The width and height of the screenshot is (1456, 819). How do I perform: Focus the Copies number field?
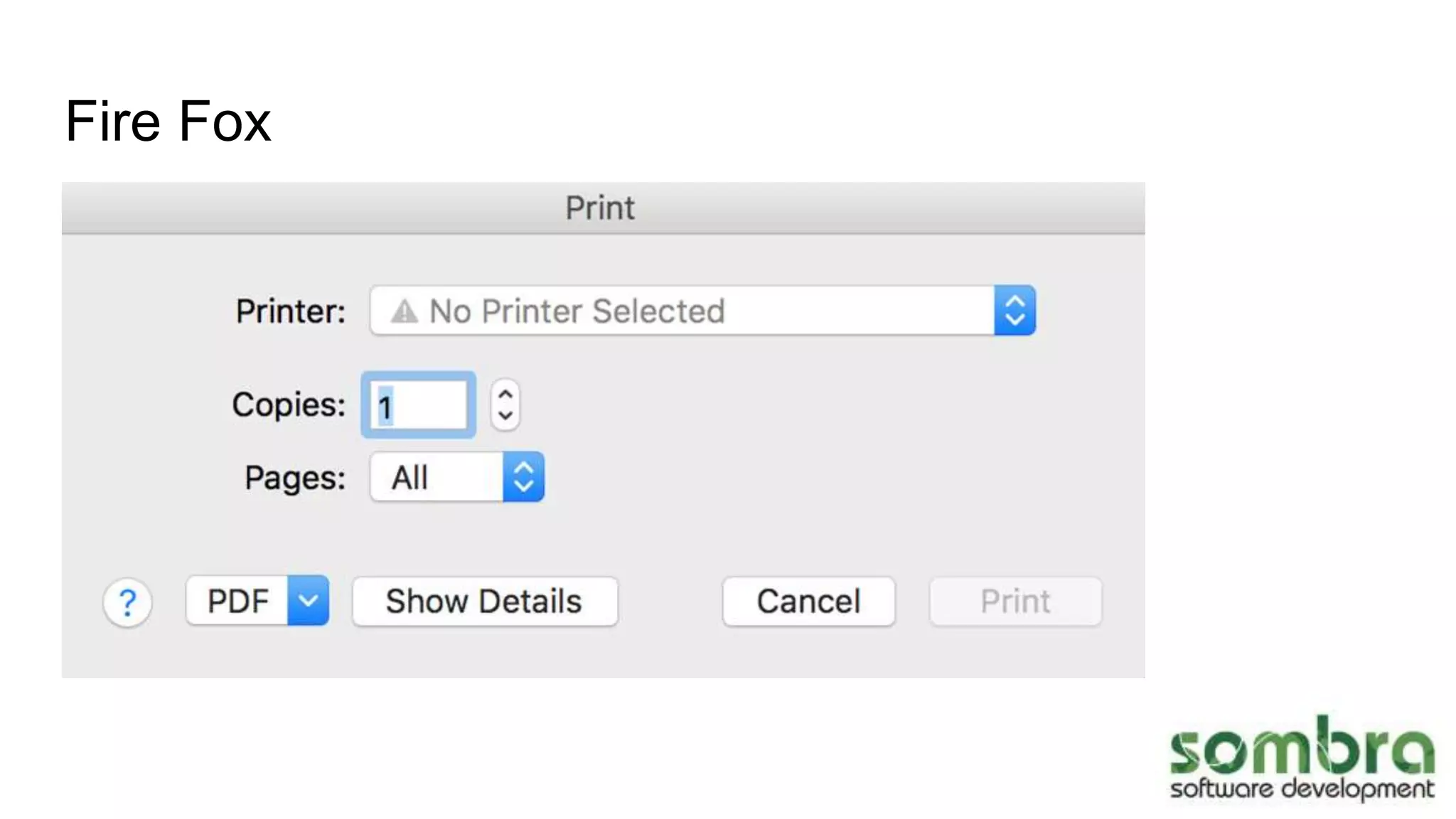(419, 405)
